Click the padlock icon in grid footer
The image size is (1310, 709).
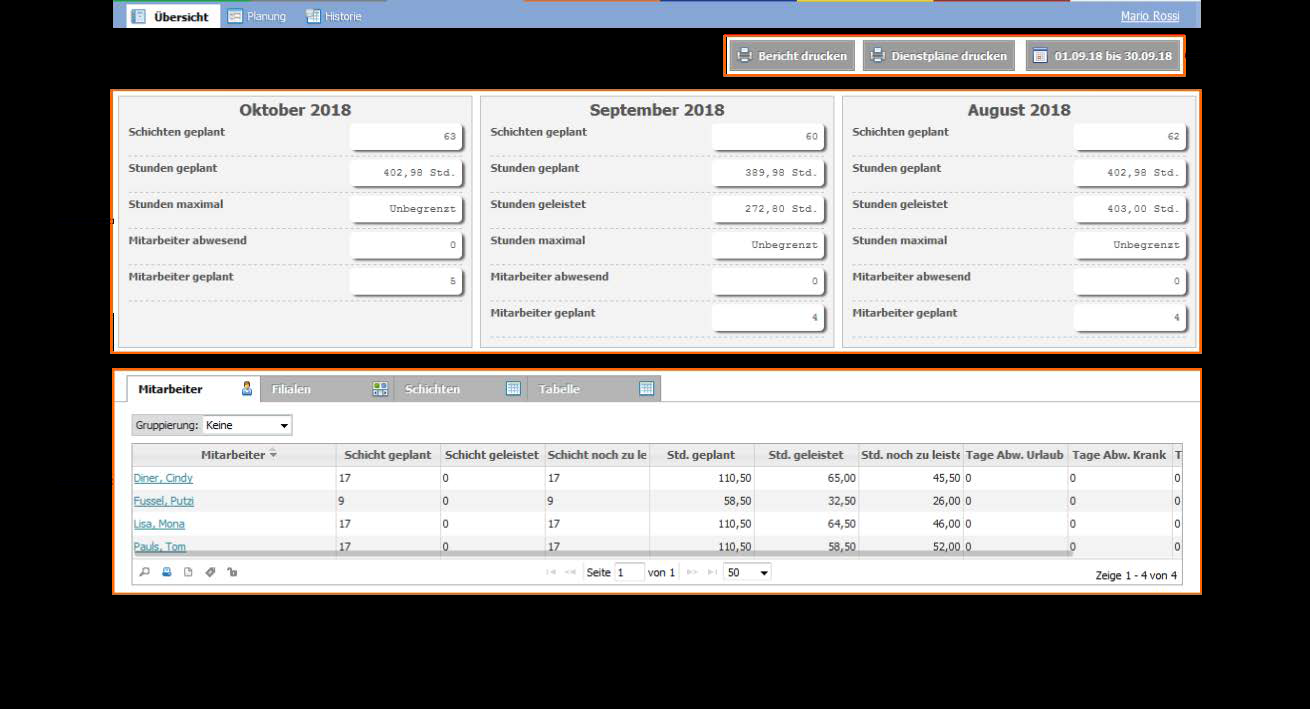click(x=232, y=572)
